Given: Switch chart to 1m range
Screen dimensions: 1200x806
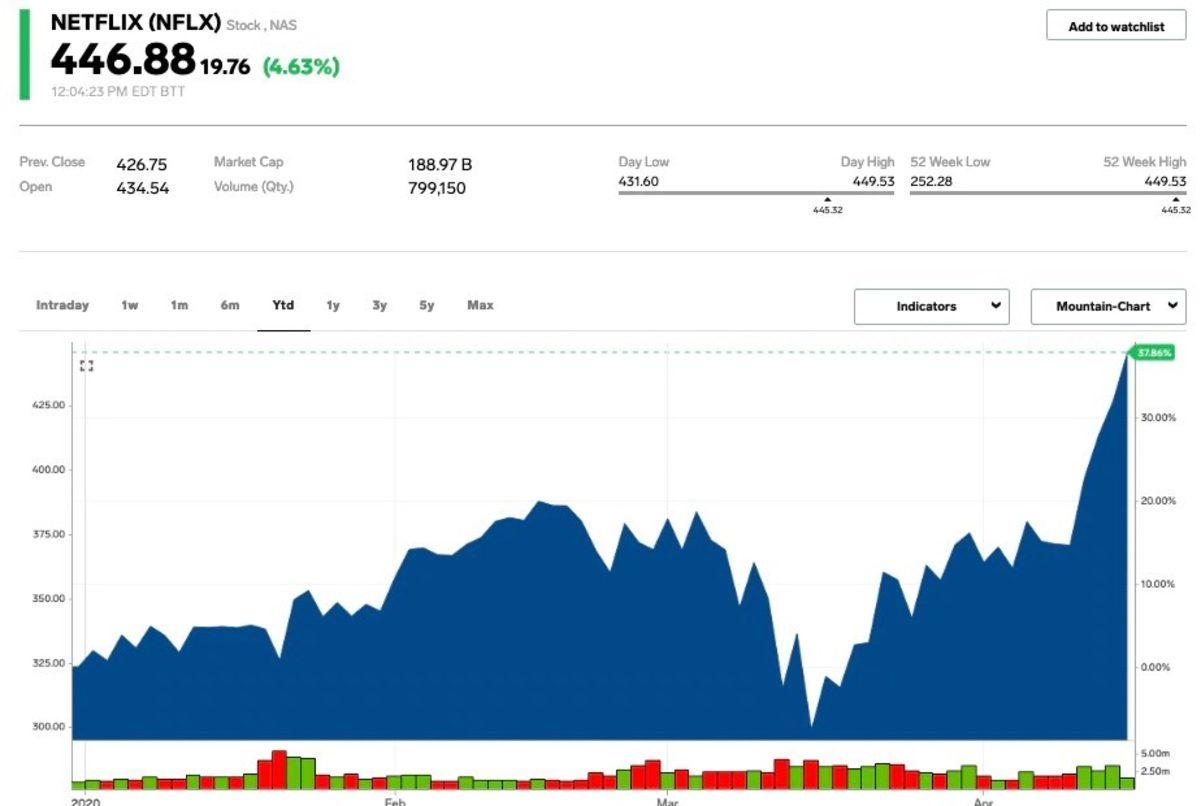Looking at the screenshot, I should [x=179, y=306].
